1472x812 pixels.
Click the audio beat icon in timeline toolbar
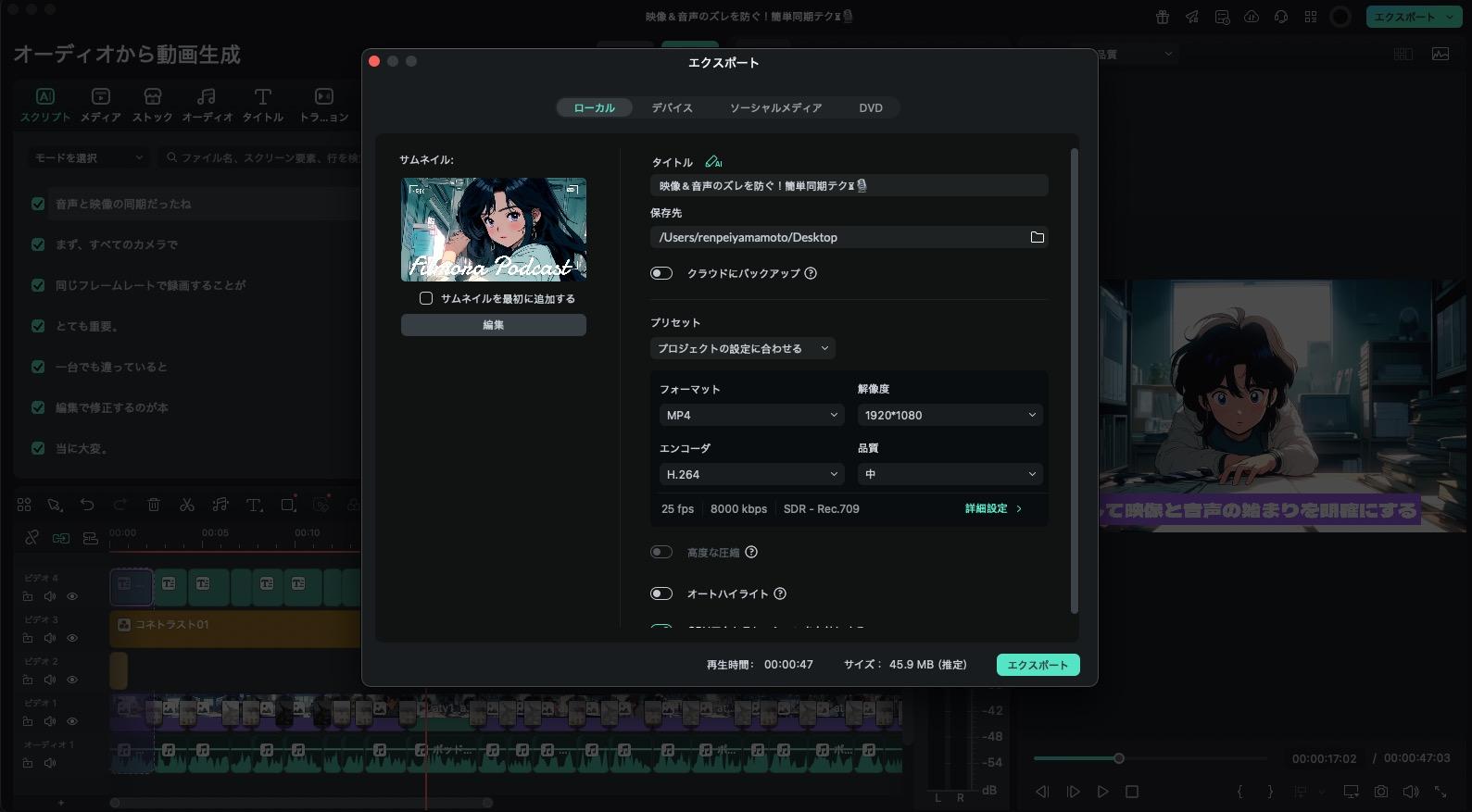coord(220,505)
